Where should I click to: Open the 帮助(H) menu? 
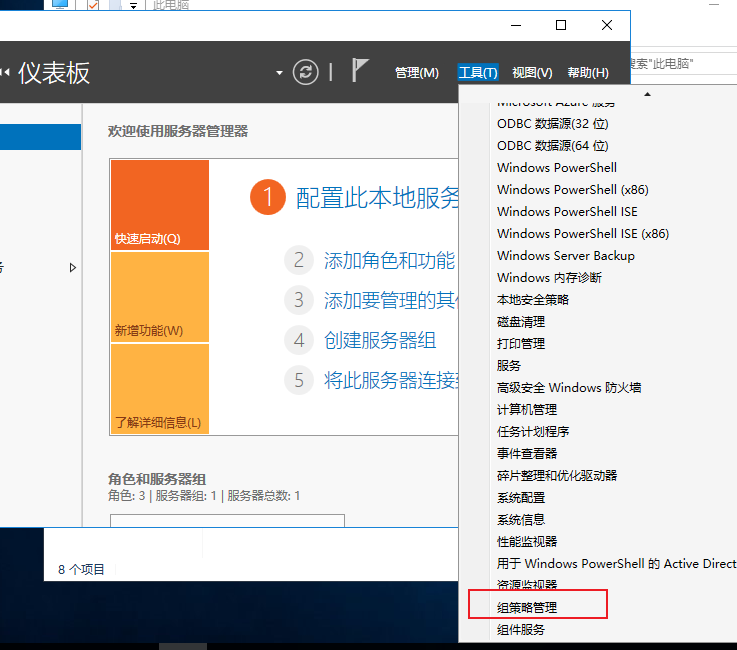tap(588, 73)
